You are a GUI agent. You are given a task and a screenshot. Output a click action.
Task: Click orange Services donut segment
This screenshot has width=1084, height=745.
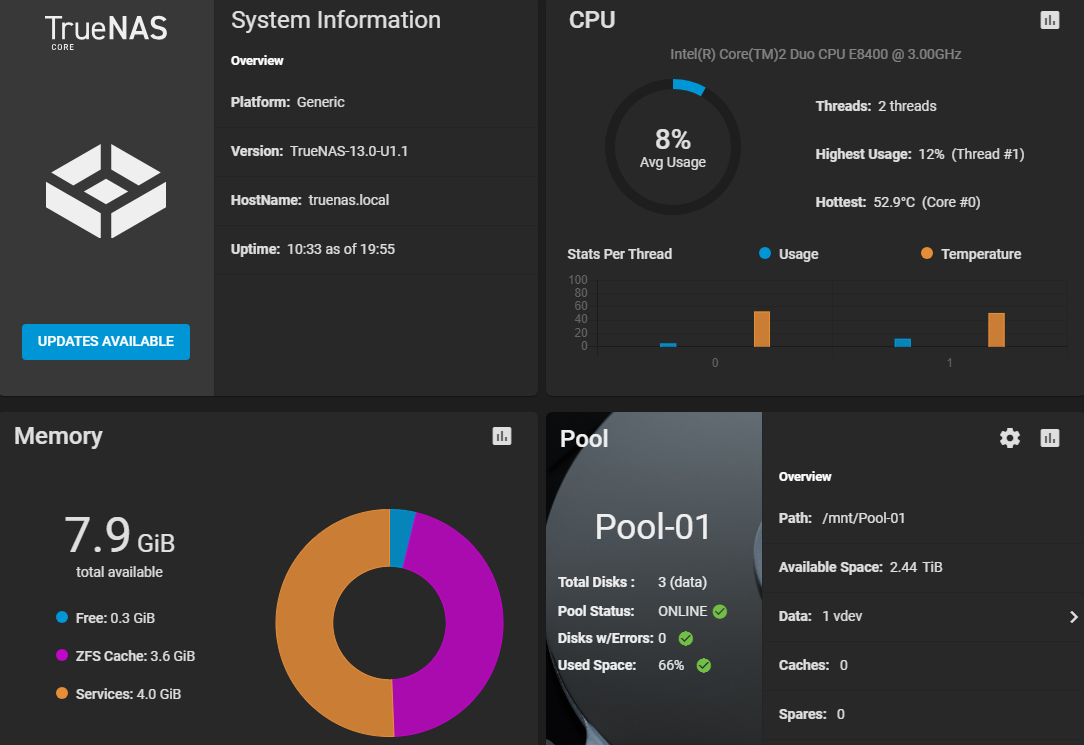tap(304, 622)
